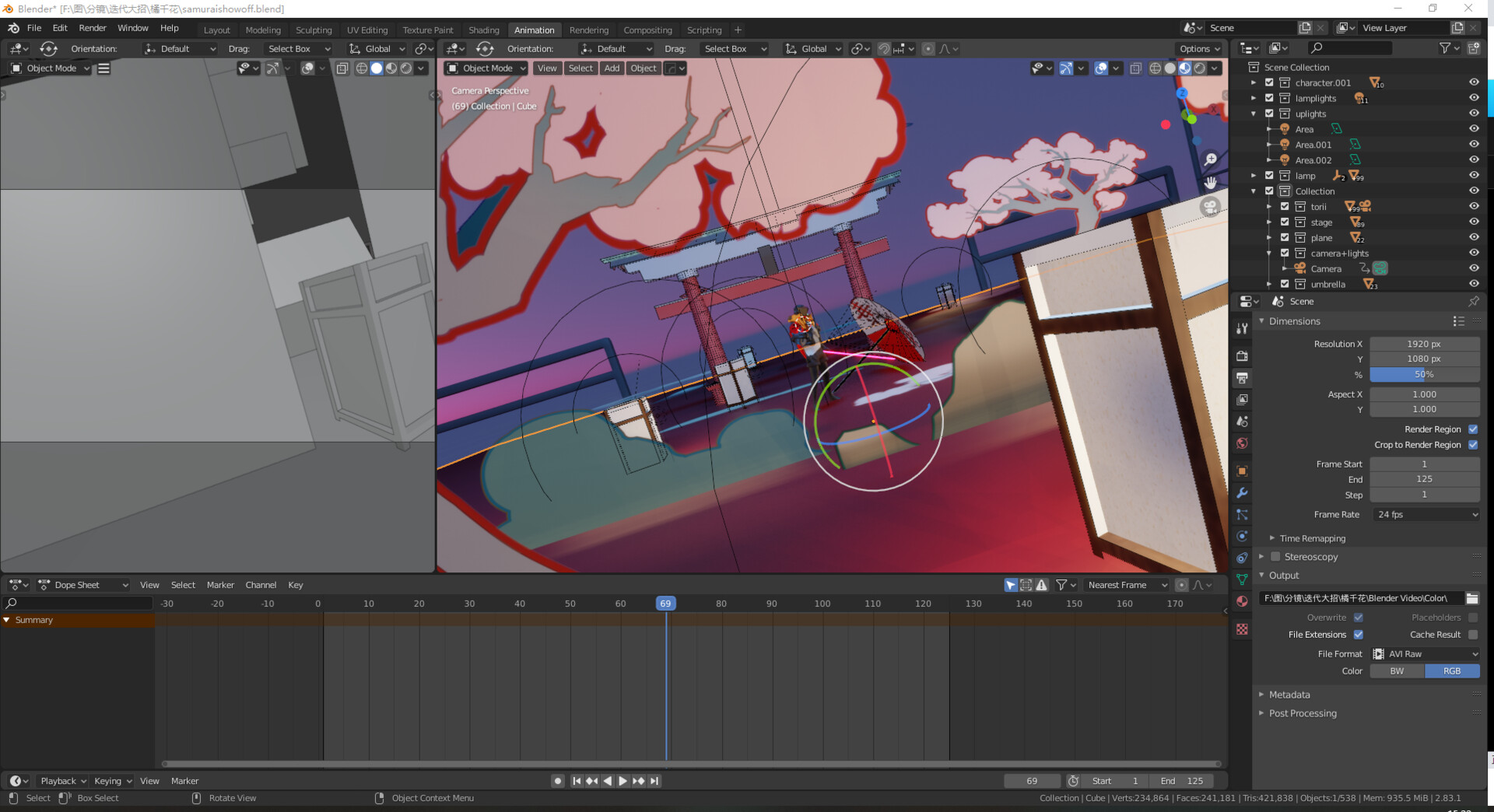Open the World Properties globe icon

(1242, 443)
